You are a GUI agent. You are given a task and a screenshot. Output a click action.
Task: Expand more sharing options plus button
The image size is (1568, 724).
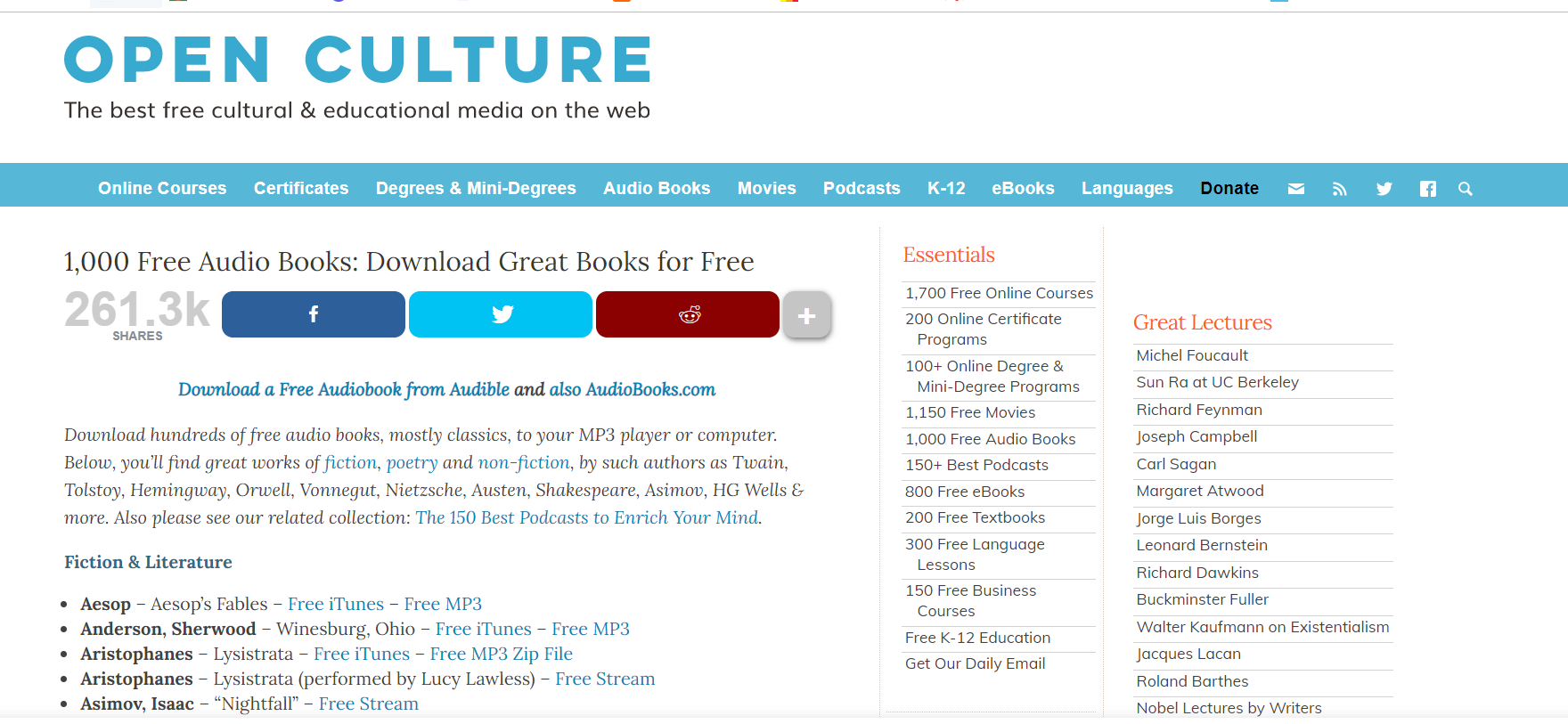click(806, 315)
